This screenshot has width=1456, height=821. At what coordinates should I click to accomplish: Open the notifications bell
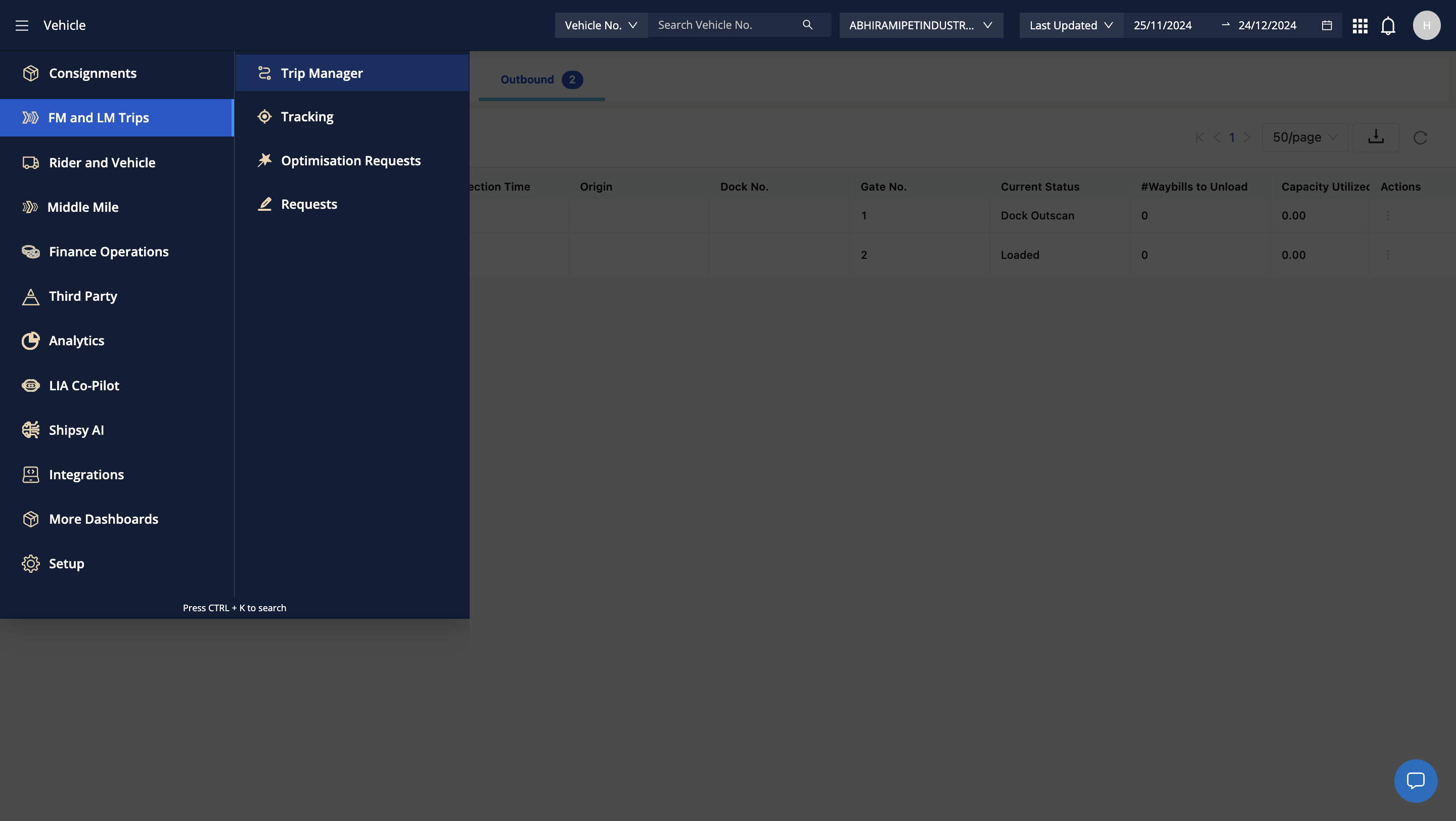[x=1388, y=25]
